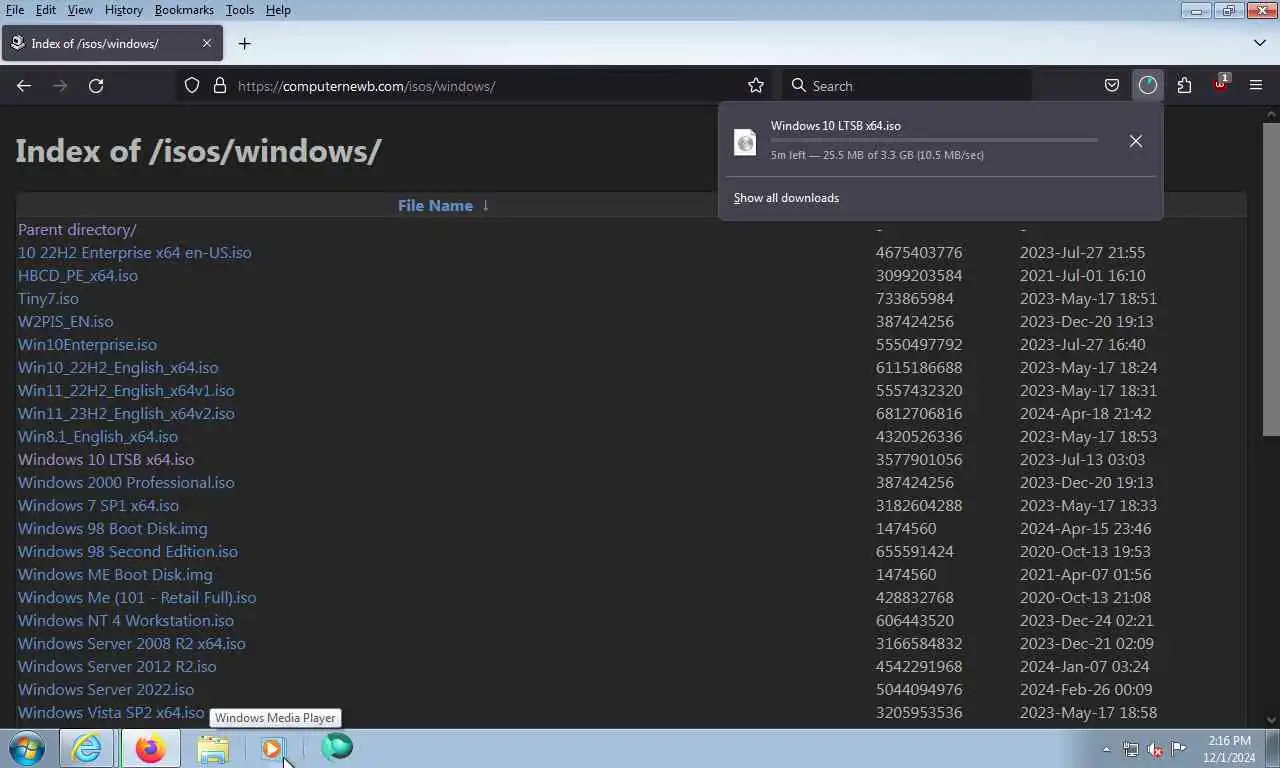Viewport: 1280px width, 768px height.
Task: Open W2PIS_EN.iso link
Action: point(66,321)
